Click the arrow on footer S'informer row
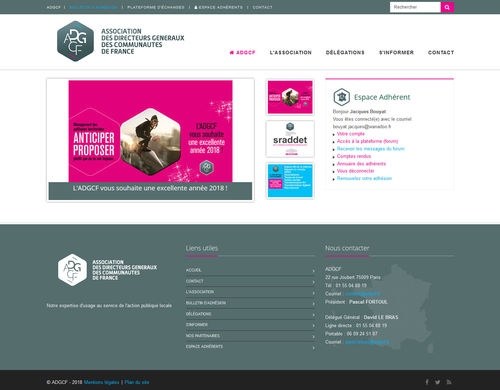500x390 pixels. point(313,326)
